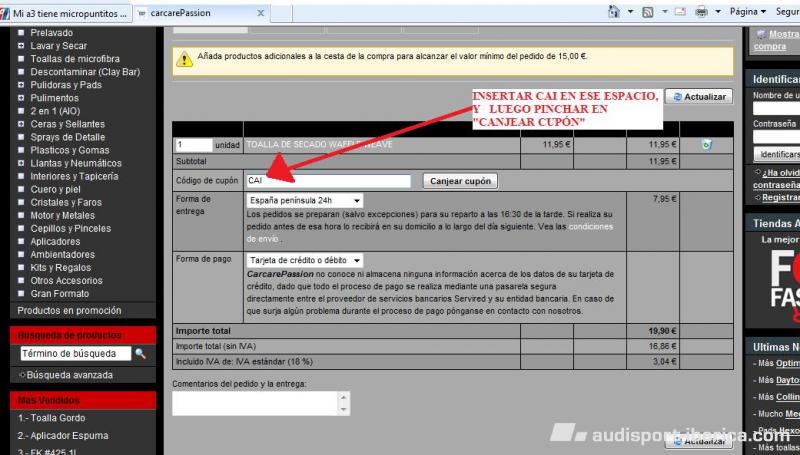Open best seller 2.- Aplicador Espuma

click(x=63, y=436)
